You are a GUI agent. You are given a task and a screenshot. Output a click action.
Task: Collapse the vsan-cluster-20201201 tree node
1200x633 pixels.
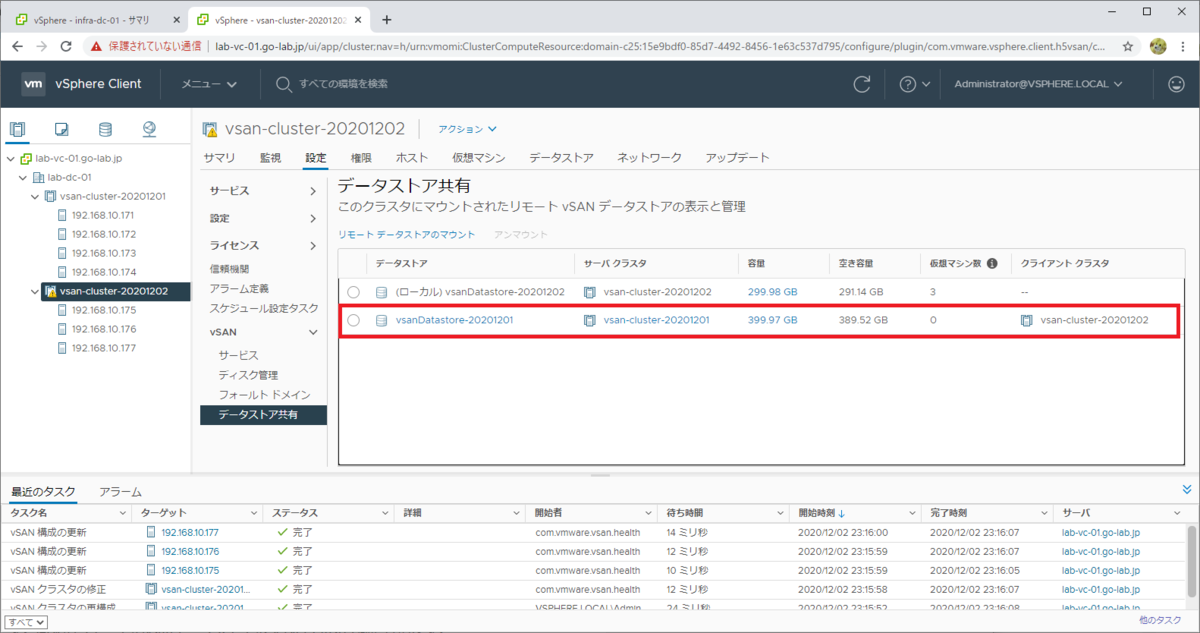tap(34, 196)
